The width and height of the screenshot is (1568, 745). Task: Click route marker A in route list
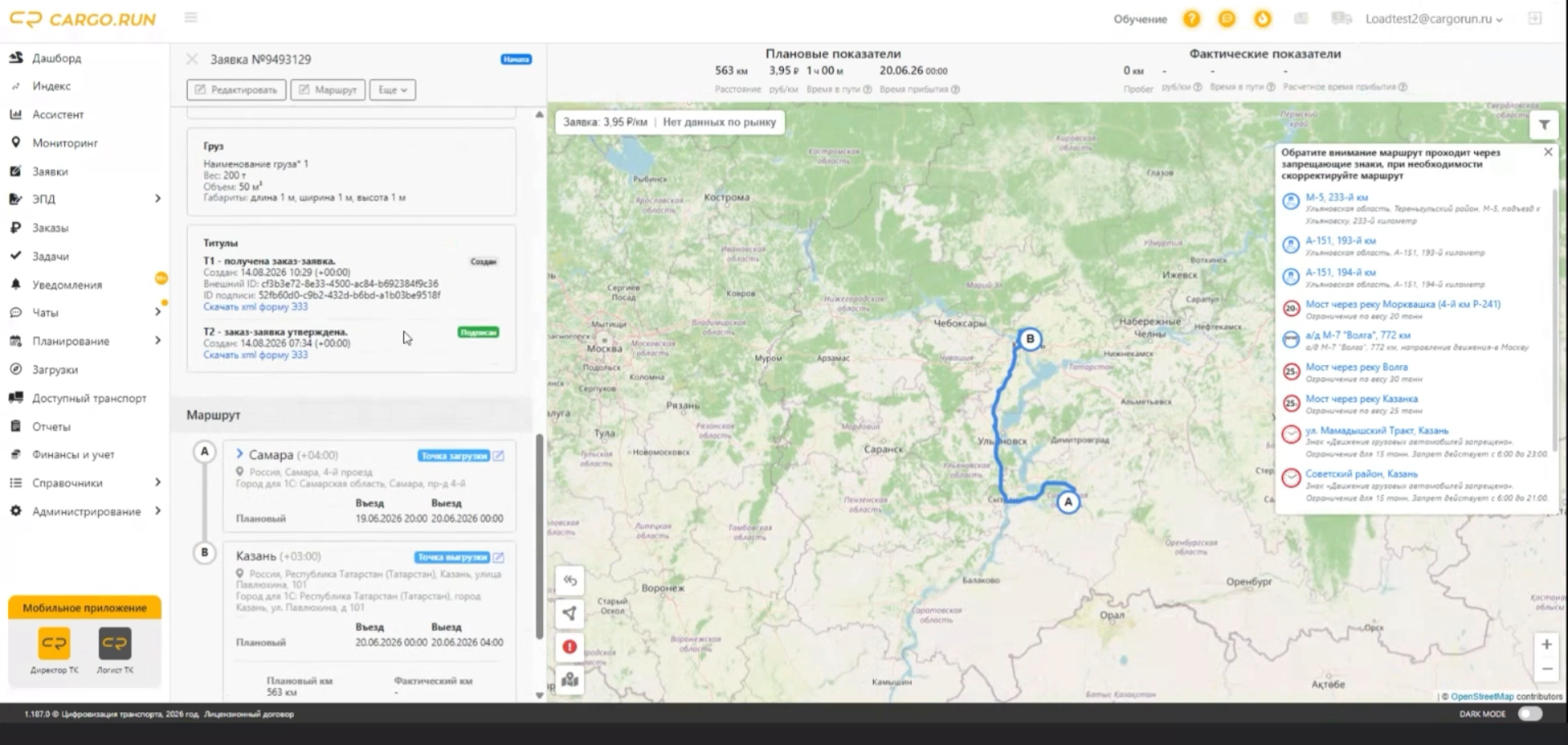point(205,451)
